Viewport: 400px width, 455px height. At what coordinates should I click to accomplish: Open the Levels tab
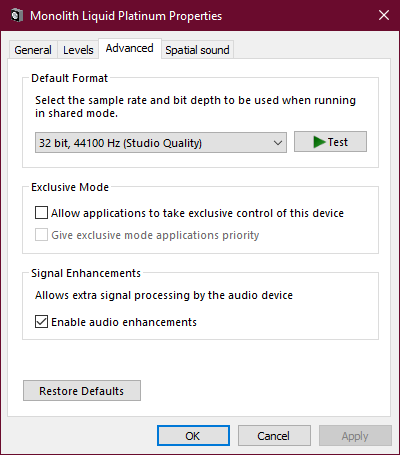coord(78,50)
